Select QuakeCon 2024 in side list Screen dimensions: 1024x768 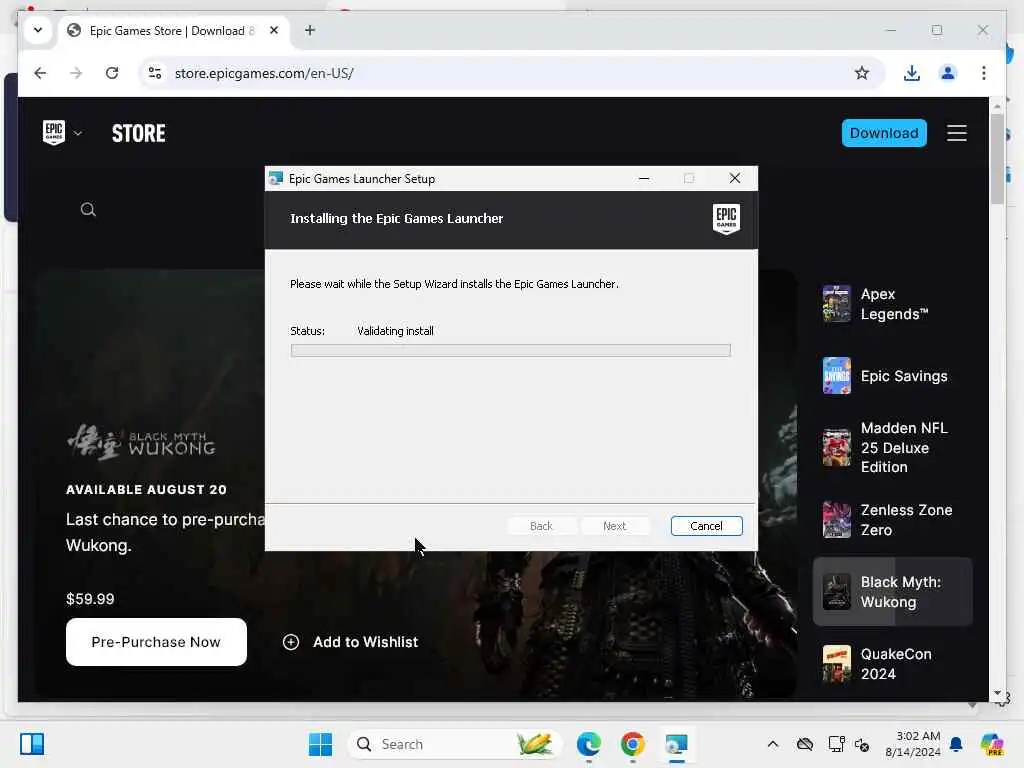click(x=892, y=664)
